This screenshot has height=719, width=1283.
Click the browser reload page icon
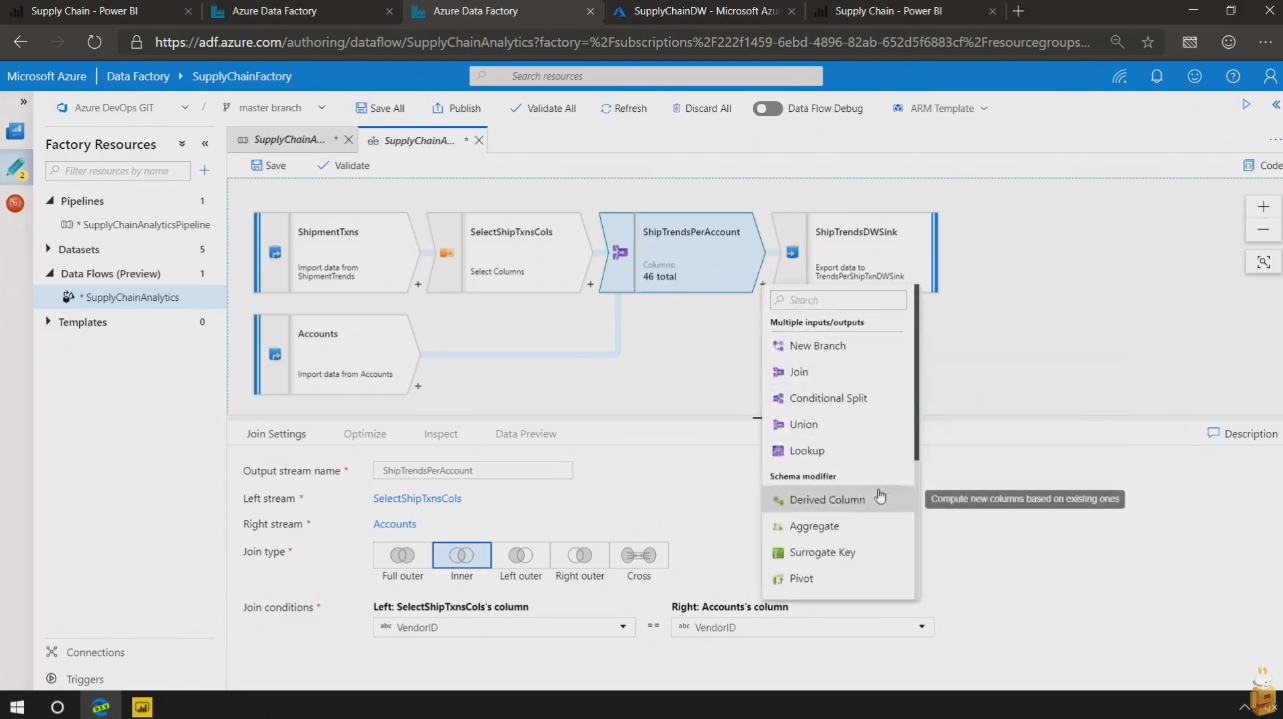(94, 42)
